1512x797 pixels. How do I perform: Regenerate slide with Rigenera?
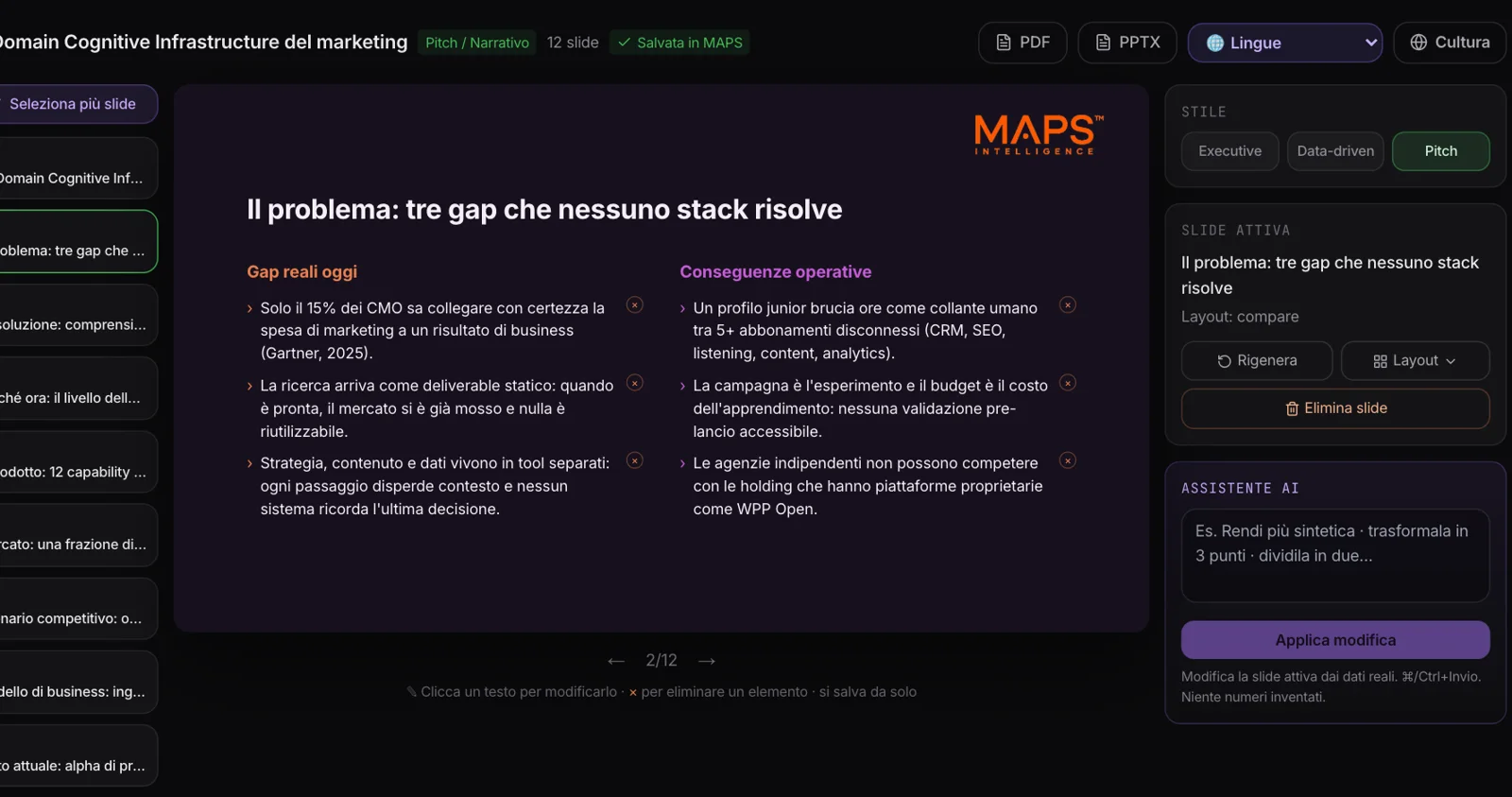pos(1257,360)
